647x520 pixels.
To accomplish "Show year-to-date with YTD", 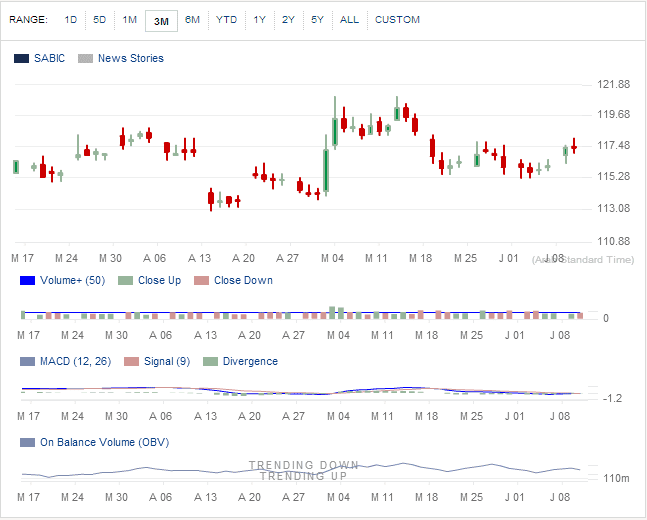I will (226, 20).
